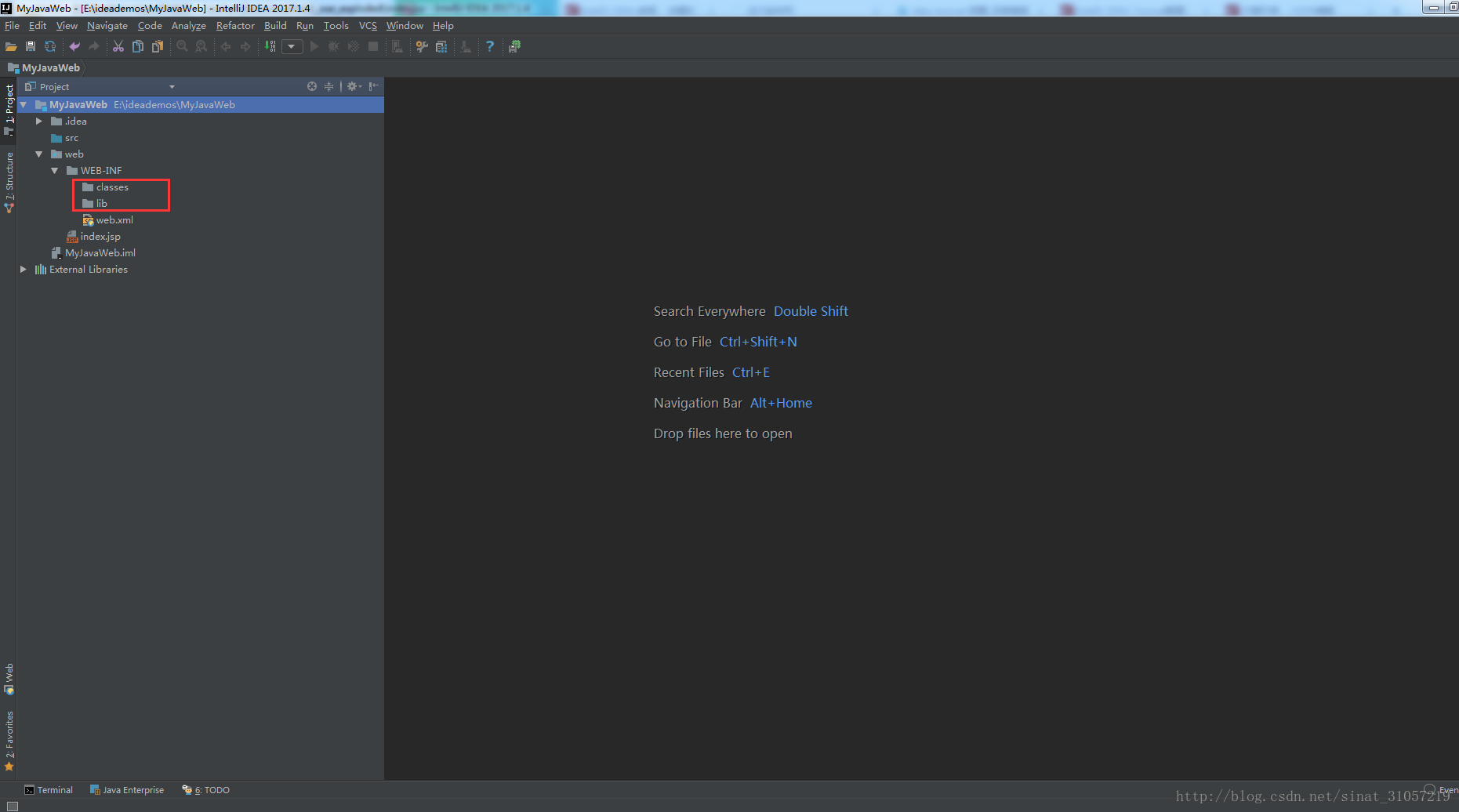Click the Cut scissors icon

pos(118,47)
